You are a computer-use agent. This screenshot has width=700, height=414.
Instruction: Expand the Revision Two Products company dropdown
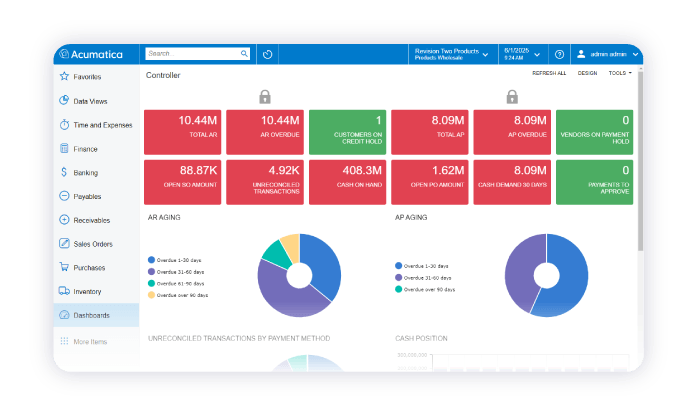[453, 54]
